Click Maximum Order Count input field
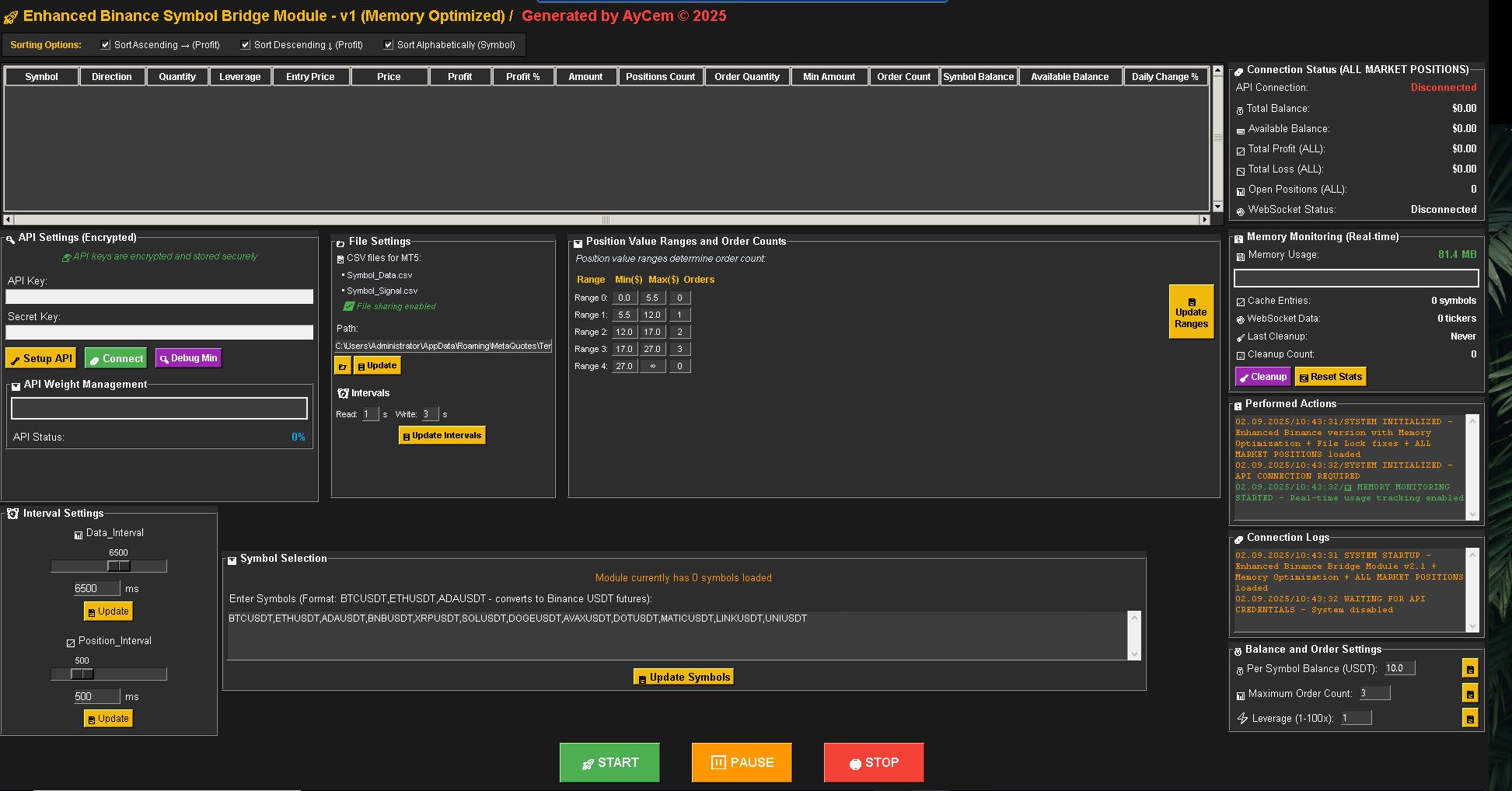 [1374, 693]
